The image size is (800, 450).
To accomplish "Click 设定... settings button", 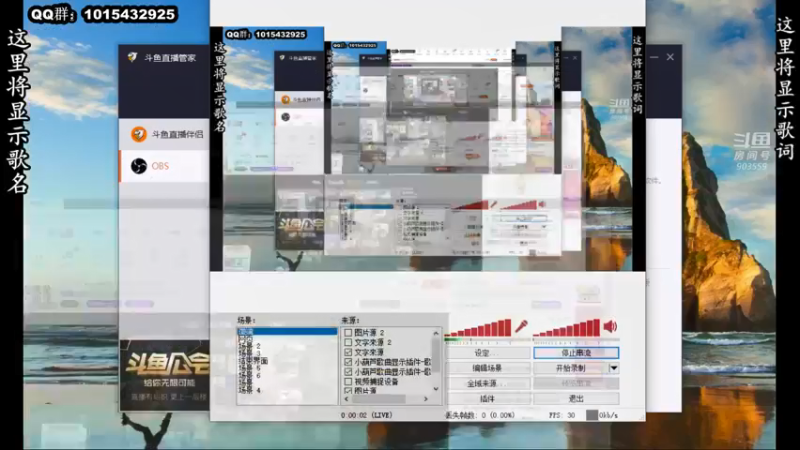I will (487, 353).
